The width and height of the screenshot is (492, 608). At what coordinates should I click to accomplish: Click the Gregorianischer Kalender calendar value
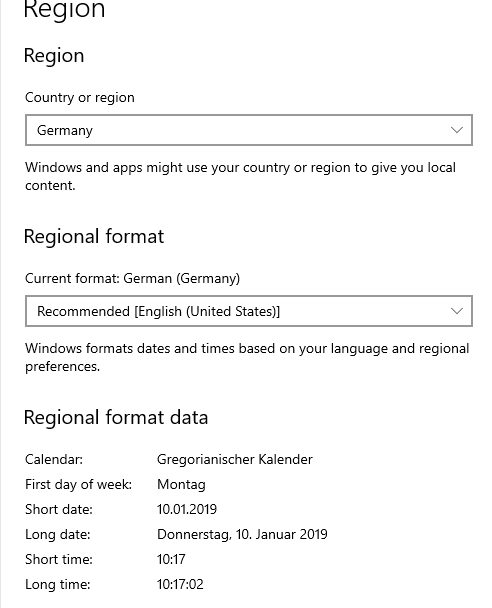(235, 459)
